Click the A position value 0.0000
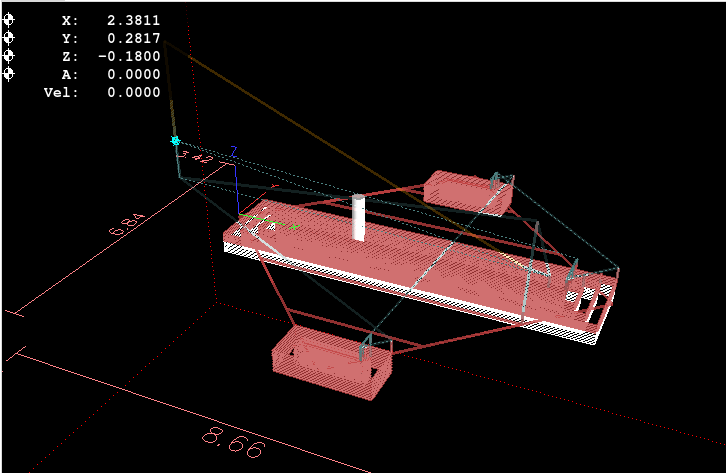The height and width of the screenshot is (473, 726). pos(133,74)
